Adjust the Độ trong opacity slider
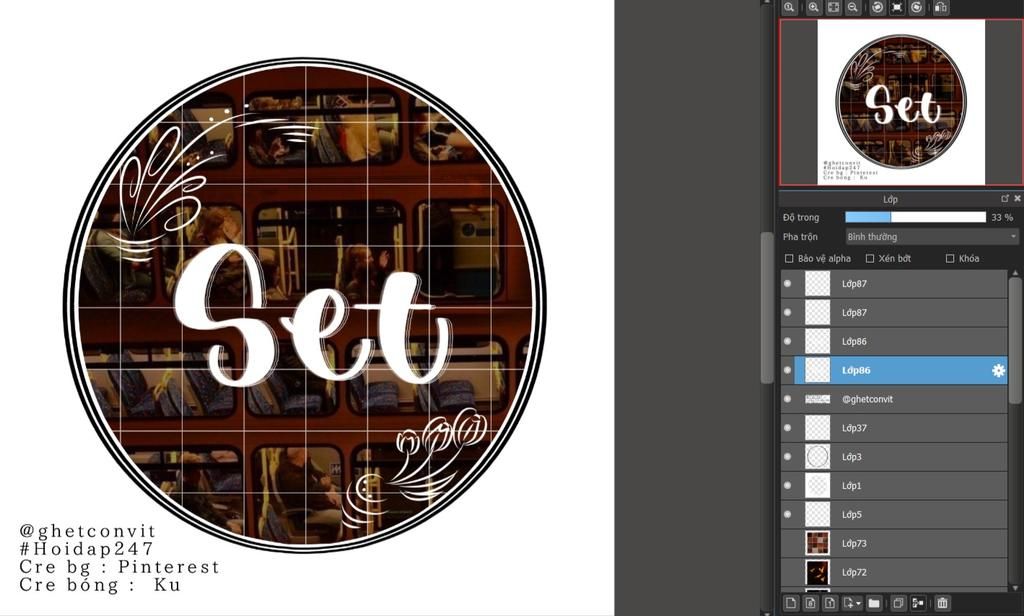 click(x=916, y=217)
